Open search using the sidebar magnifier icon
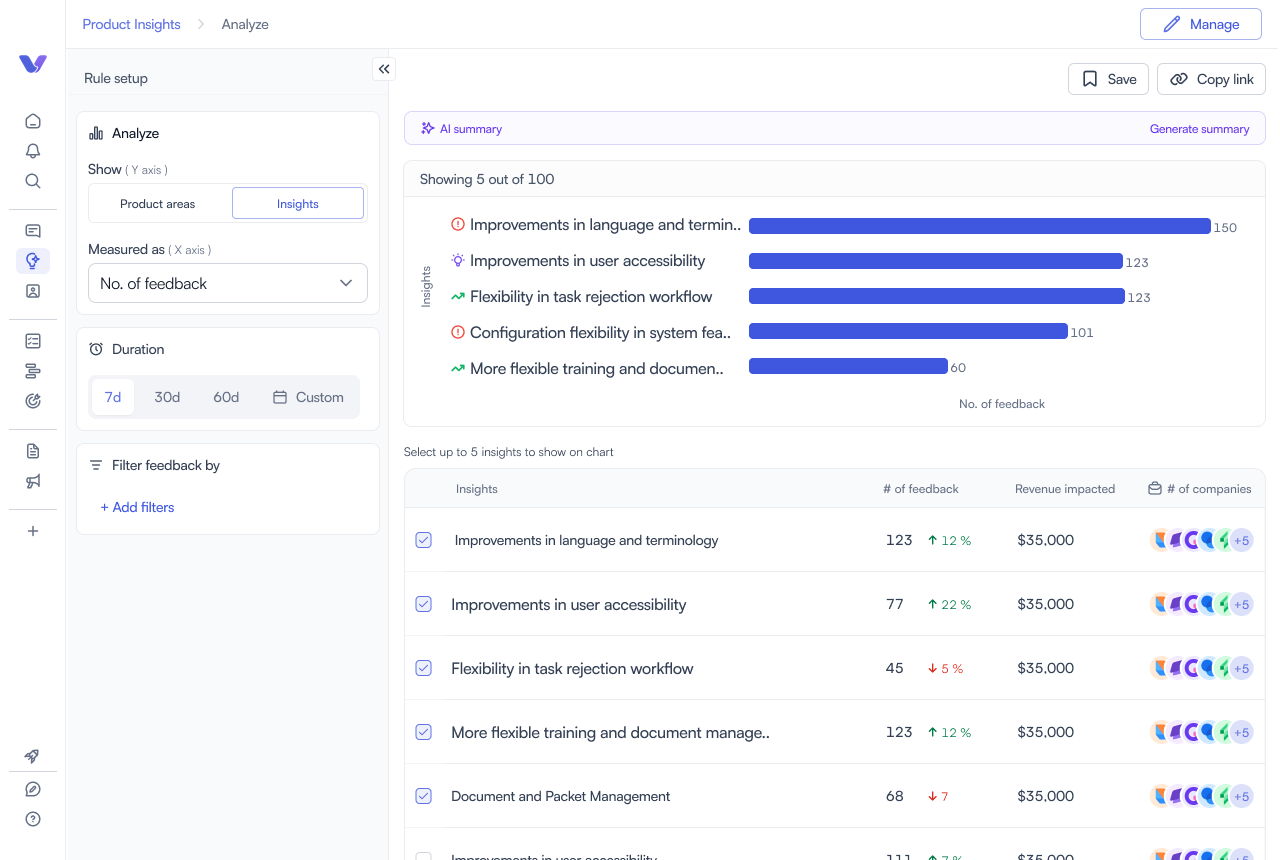 coord(33,181)
